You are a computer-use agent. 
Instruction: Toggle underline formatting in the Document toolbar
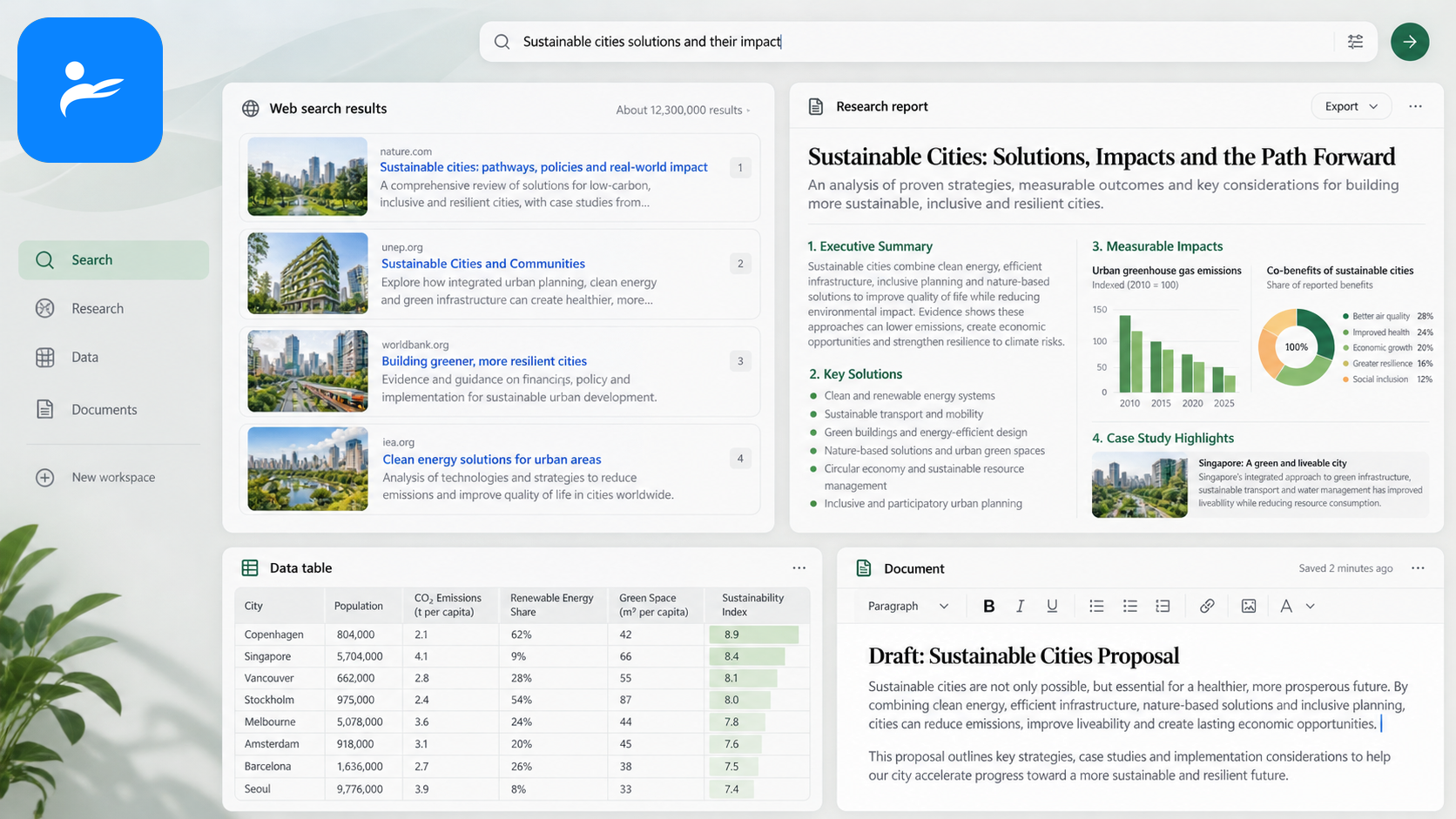(x=1052, y=606)
